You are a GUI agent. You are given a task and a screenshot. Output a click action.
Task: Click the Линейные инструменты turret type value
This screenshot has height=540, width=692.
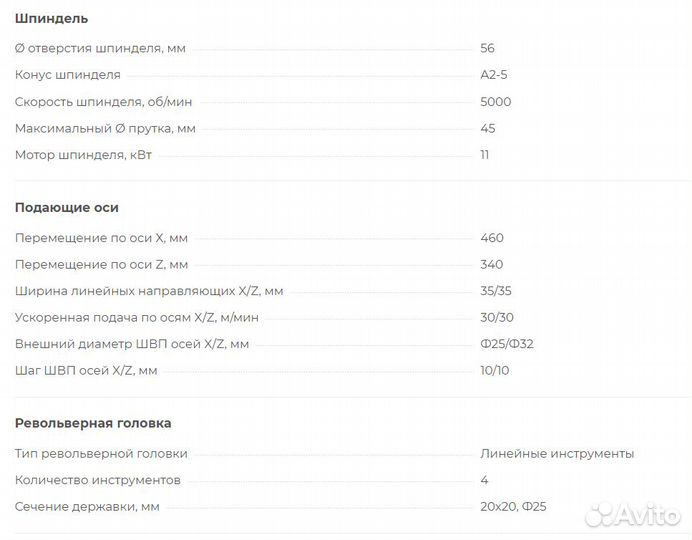coord(556,454)
